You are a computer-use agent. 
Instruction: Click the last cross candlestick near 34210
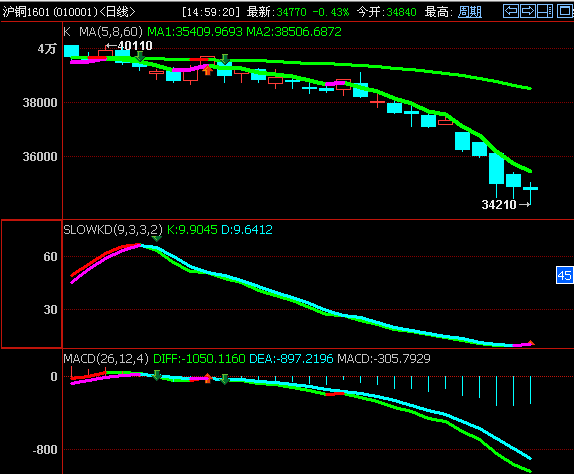[x=530, y=189]
